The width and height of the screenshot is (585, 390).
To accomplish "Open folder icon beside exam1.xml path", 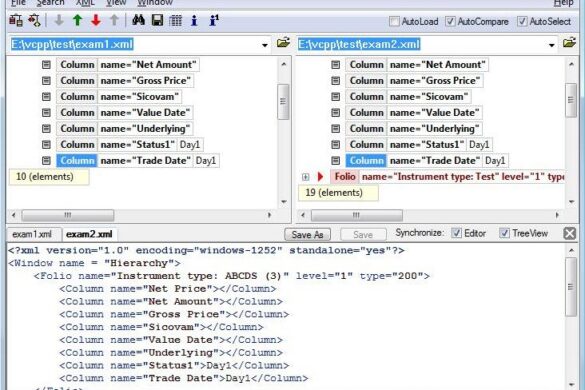I will (x=283, y=43).
